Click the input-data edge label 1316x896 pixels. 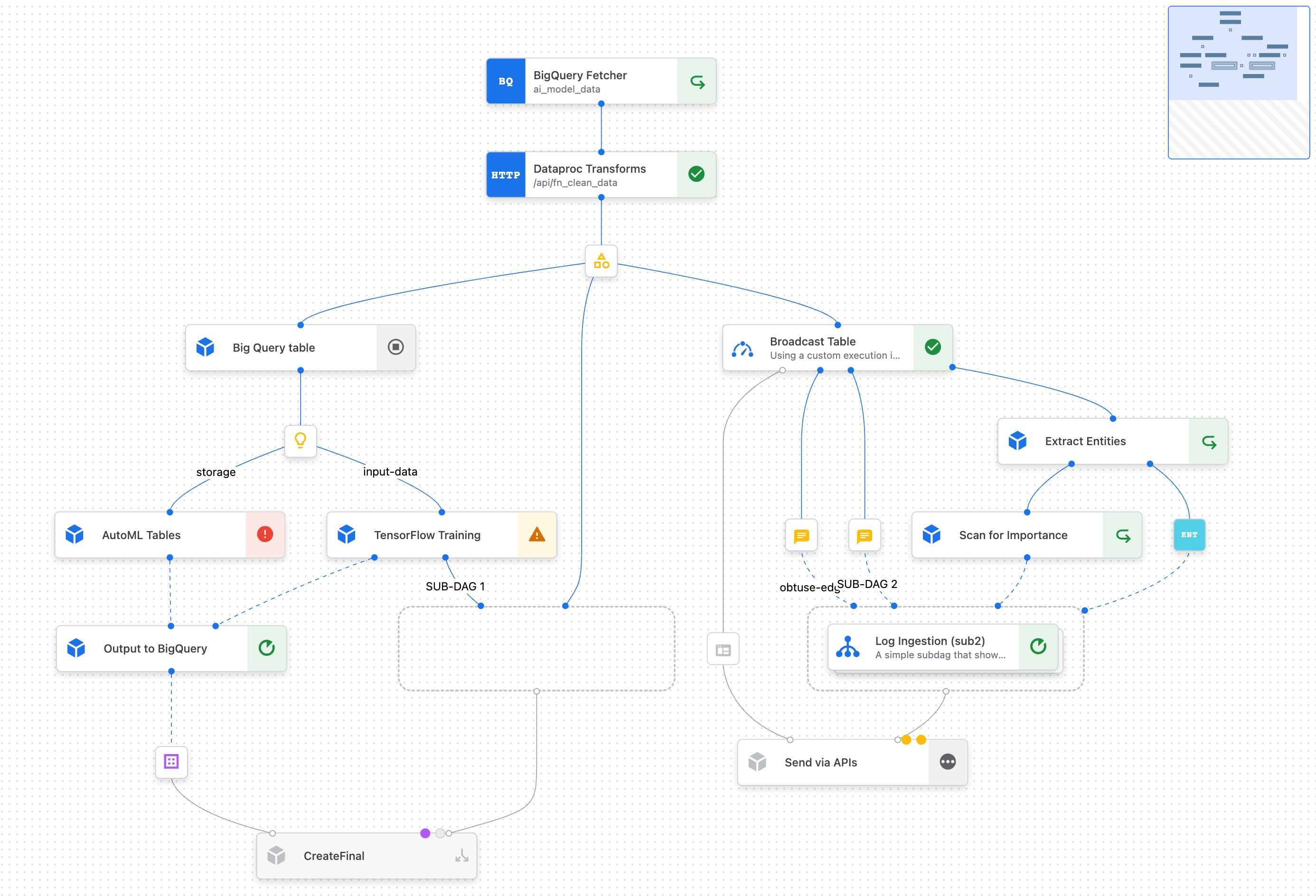(x=390, y=471)
